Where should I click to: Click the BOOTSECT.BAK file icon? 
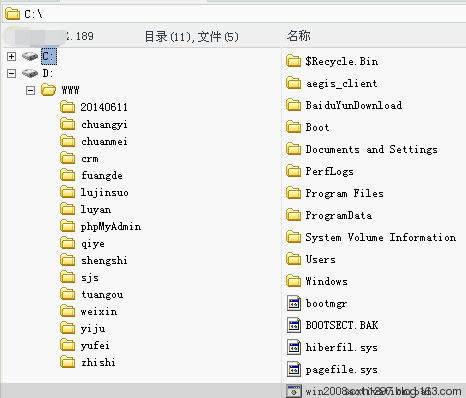coord(294,325)
